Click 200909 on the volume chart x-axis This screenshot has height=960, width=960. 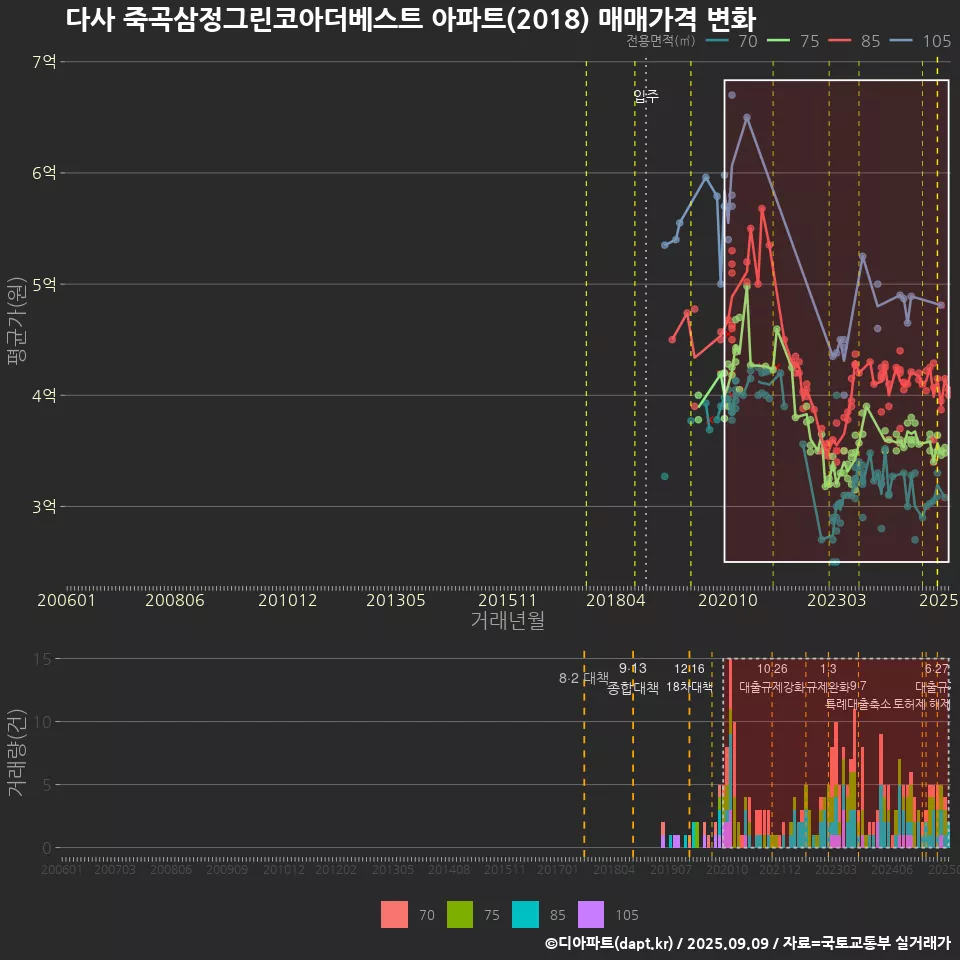[x=227, y=869]
